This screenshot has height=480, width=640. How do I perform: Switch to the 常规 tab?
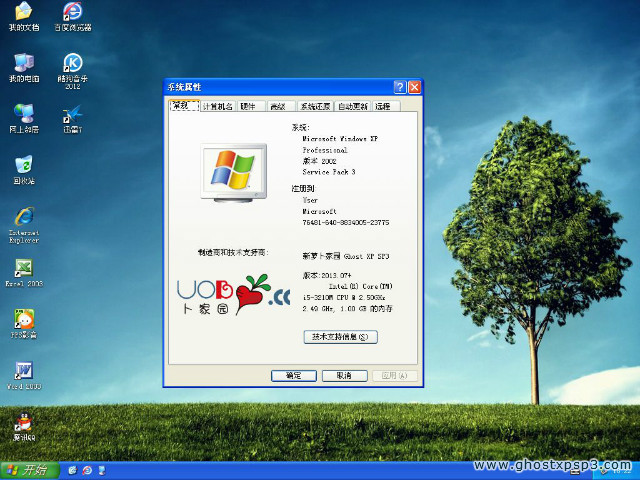point(184,106)
